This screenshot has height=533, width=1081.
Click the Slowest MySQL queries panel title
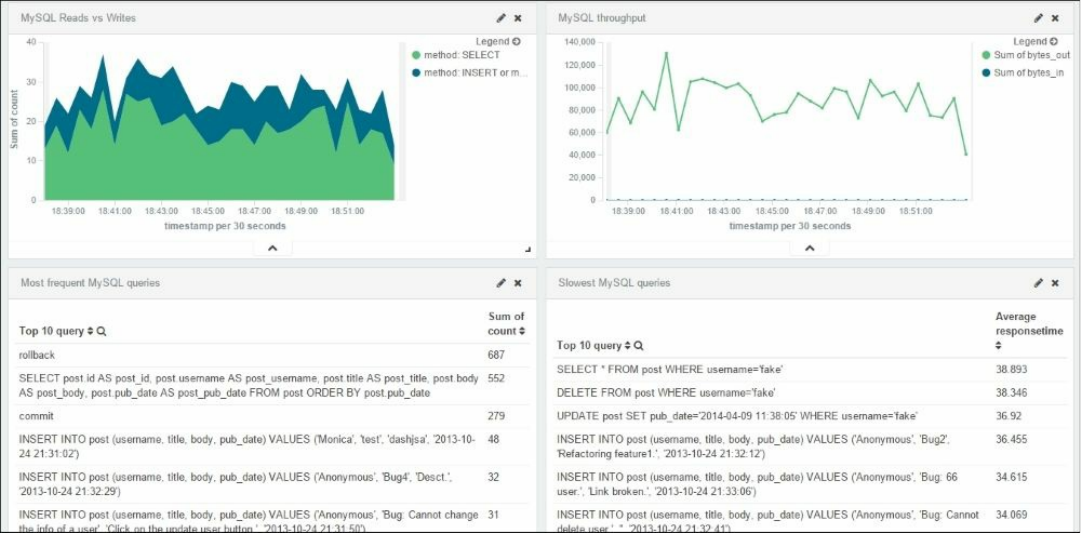pos(614,283)
